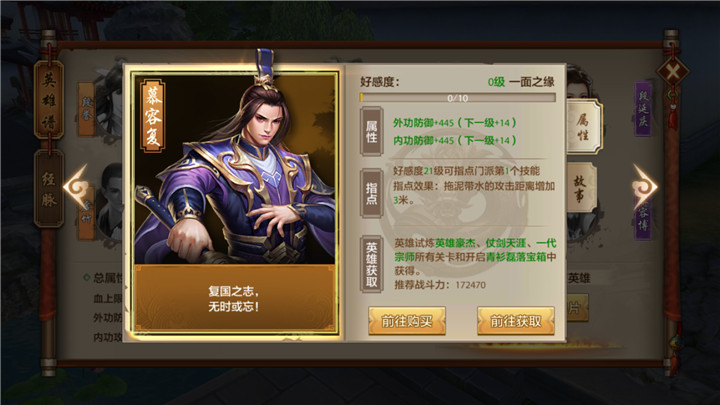Click the 慕容复 hero portrait
The image size is (720, 405).
235,169
